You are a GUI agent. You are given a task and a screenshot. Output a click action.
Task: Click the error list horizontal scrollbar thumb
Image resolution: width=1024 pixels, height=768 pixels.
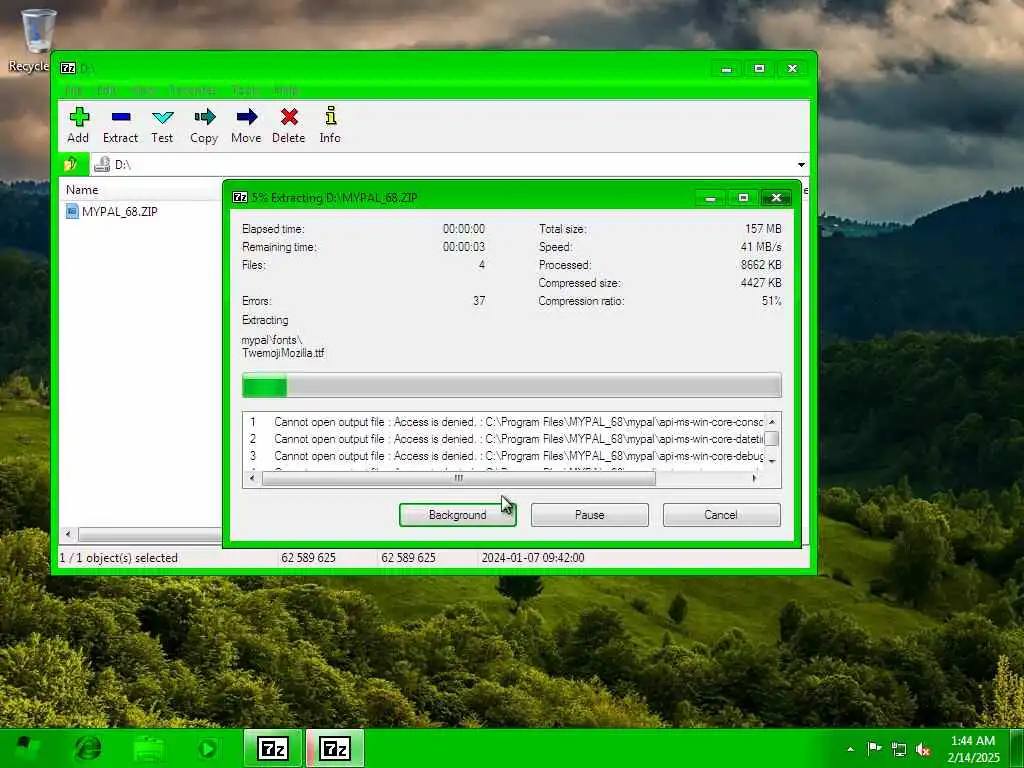458,478
